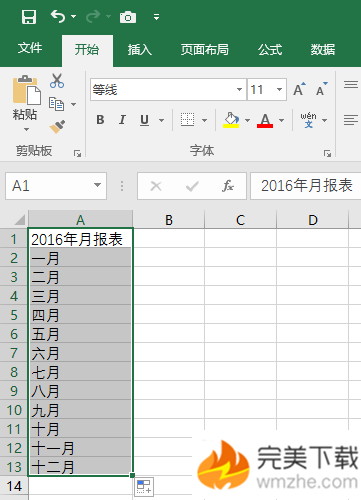Expand the font size dropdown
Viewport: 361px width, 500px height.
pos(279,89)
